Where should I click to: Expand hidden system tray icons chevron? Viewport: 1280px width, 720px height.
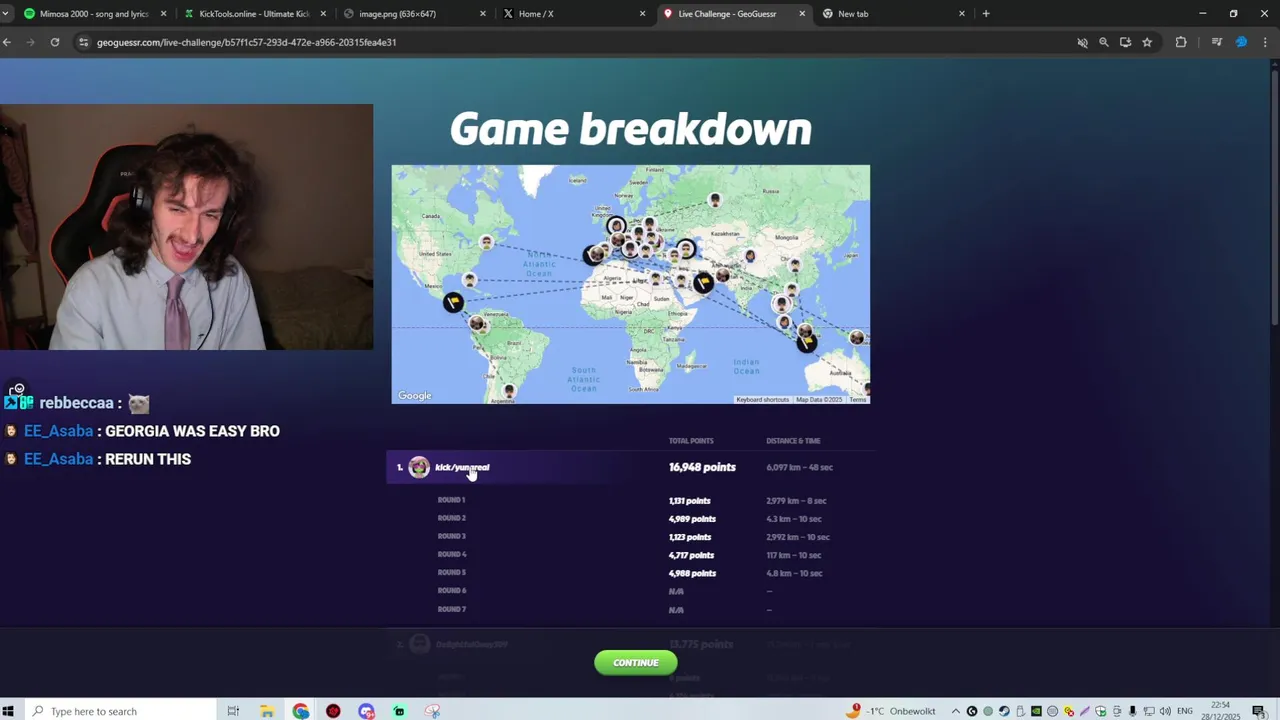[956, 711]
